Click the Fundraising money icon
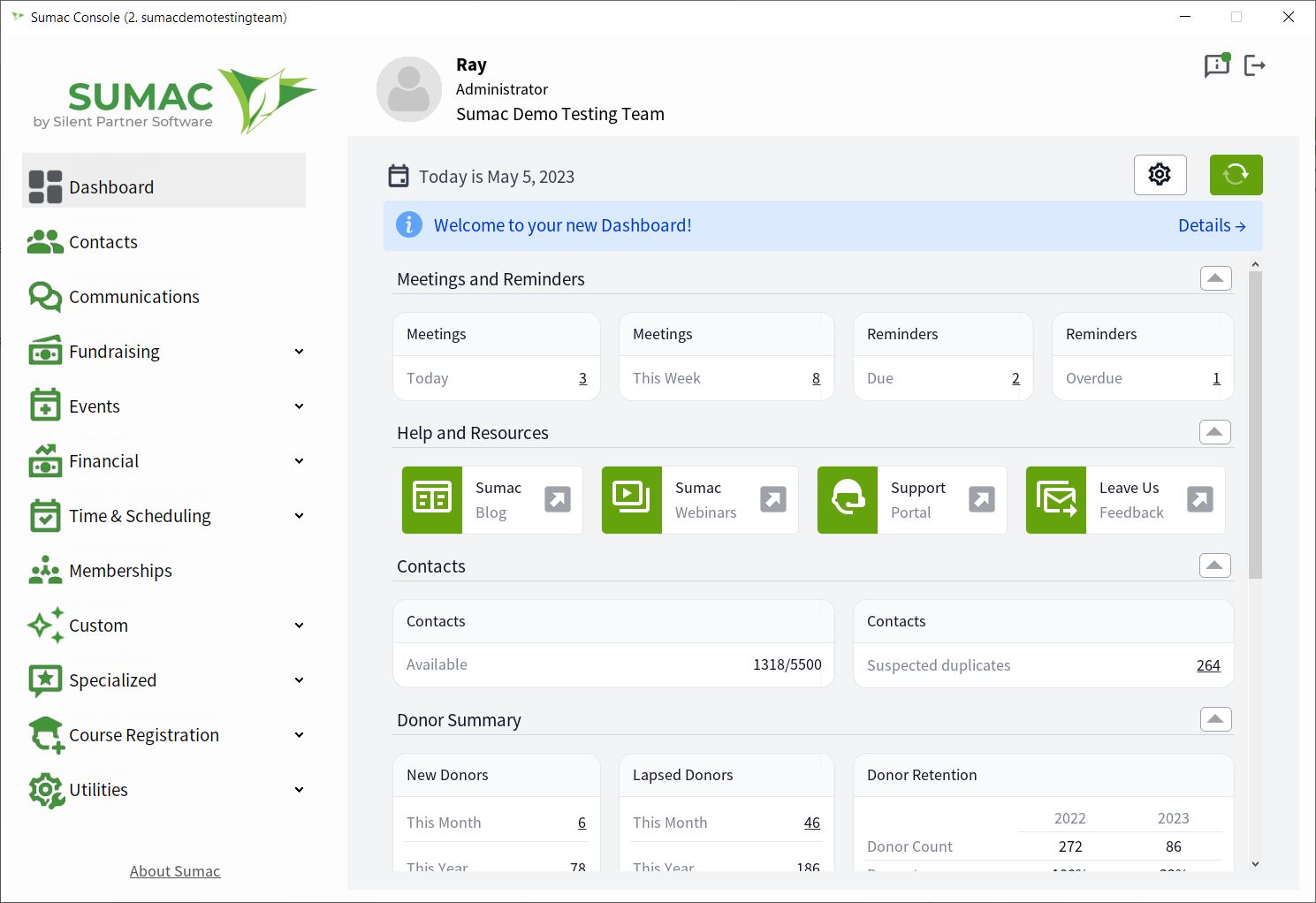Viewport: 1316px width, 903px height. (x=45, y=351)
